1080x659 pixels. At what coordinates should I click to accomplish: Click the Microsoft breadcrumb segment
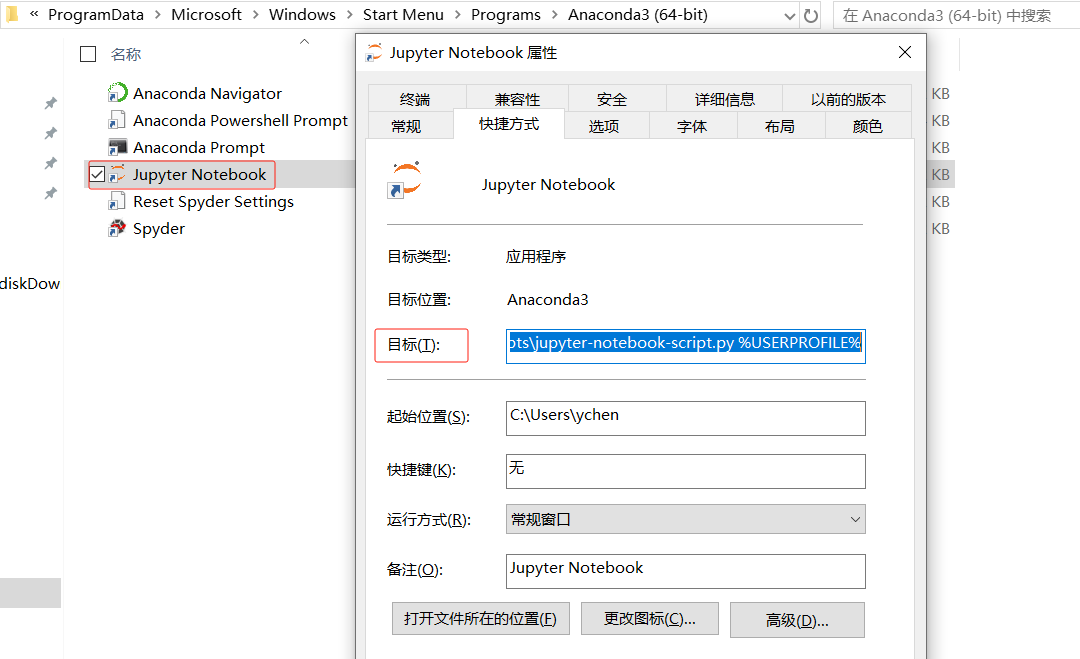[x=206, y=14]
